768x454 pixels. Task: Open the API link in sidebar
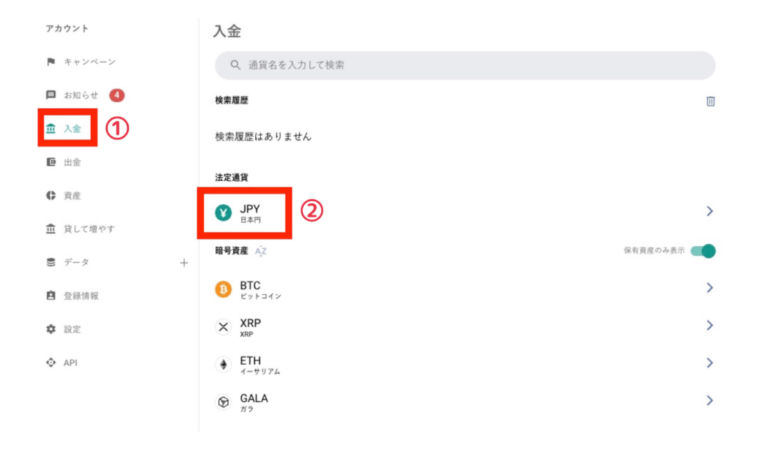pos(70,362)
